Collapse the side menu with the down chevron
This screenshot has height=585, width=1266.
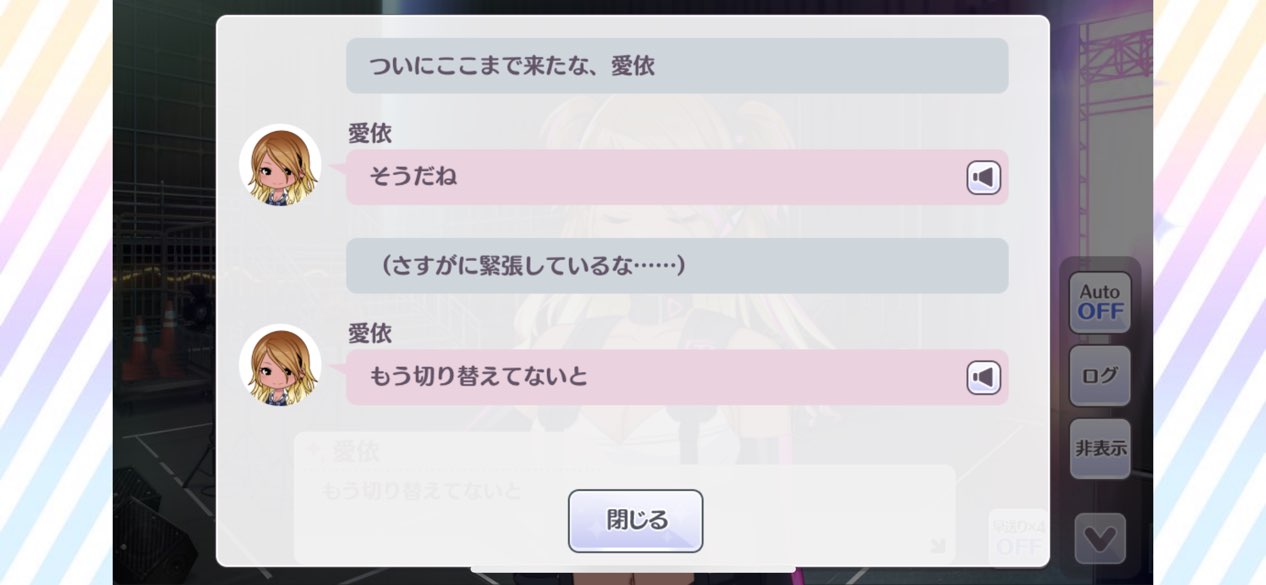[x=1100, y=539]
